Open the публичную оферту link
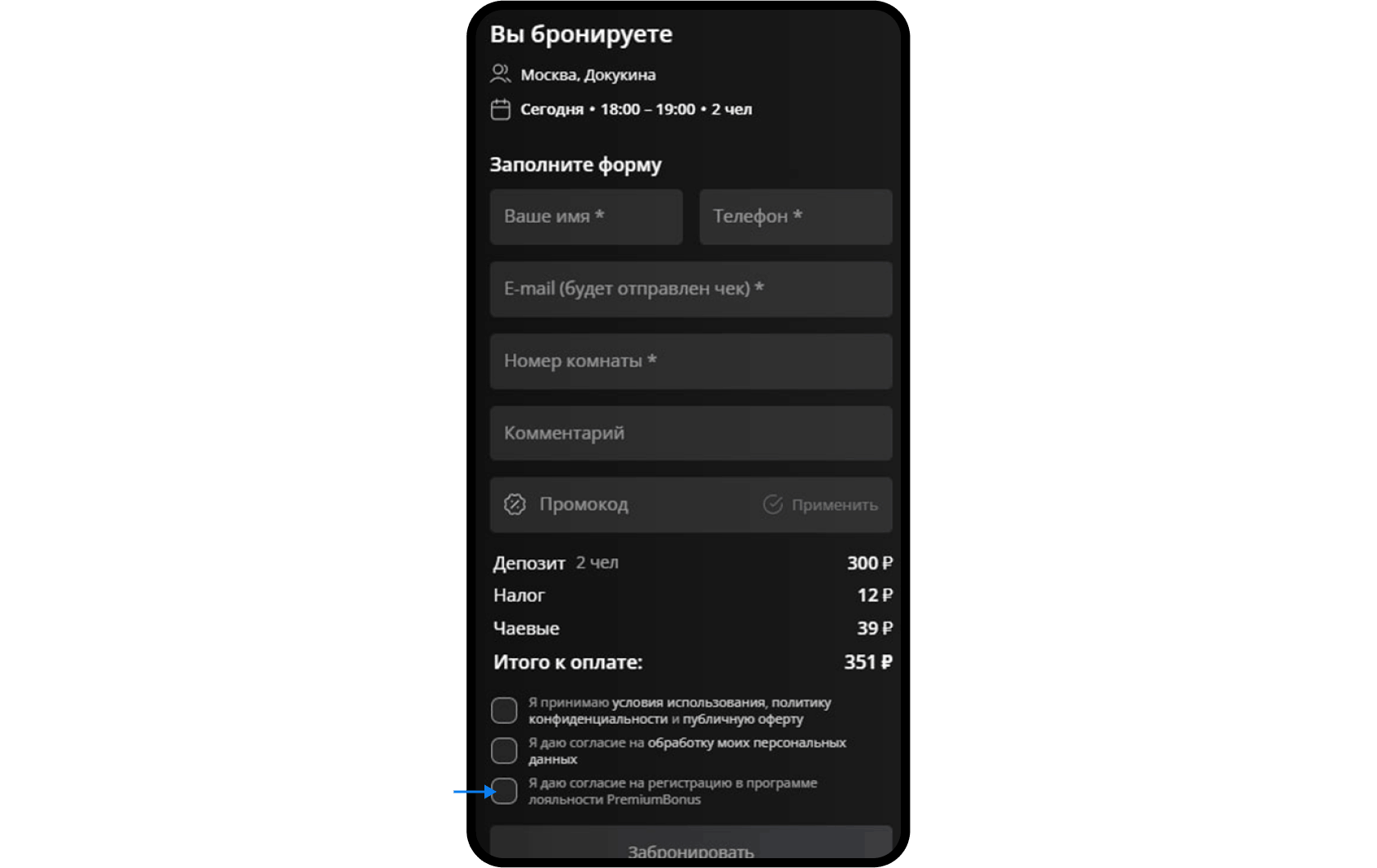The width and height of the screenshot is (1377, 868). click(742, 719)
